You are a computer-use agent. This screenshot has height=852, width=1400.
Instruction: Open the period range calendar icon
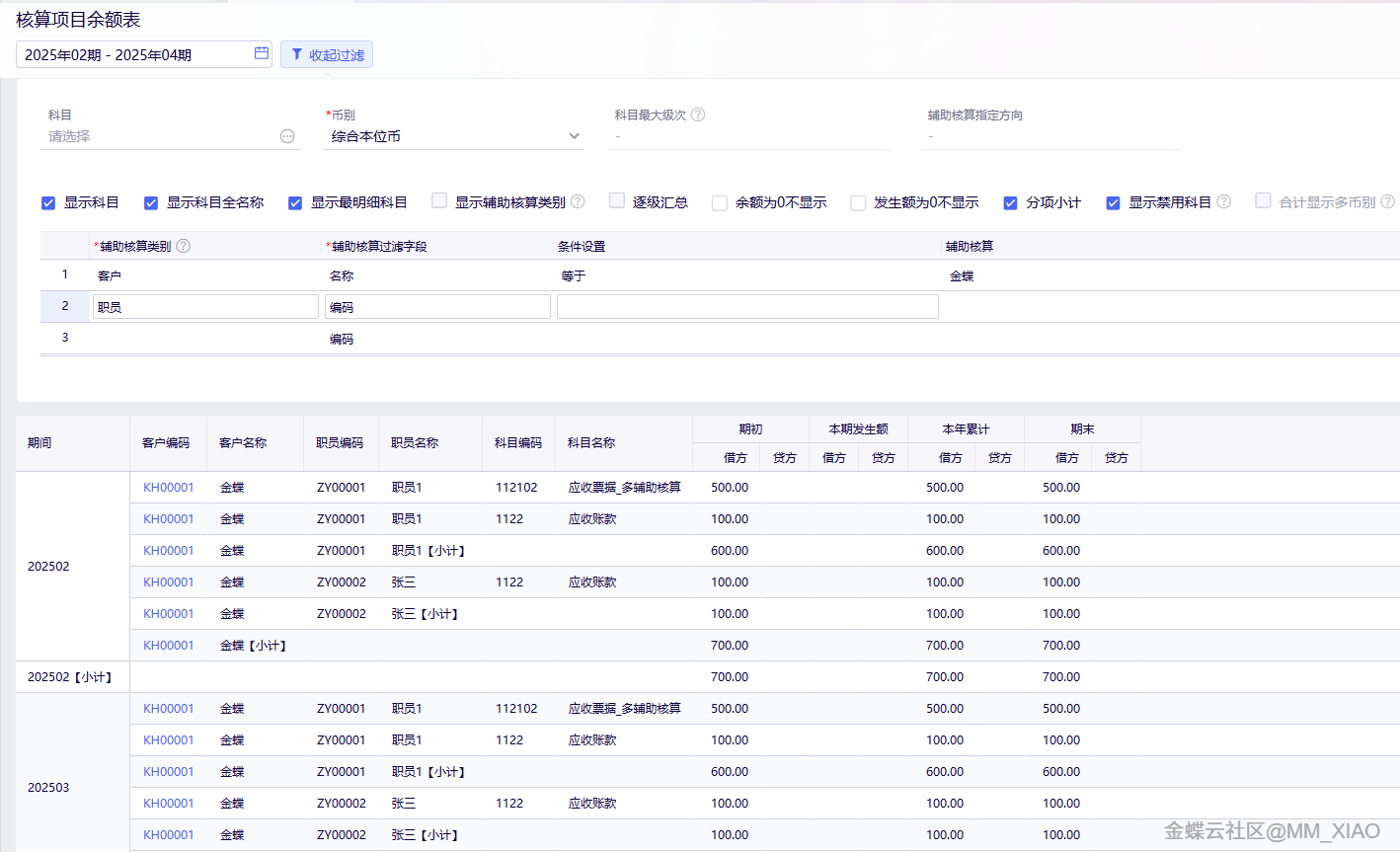[x=262, y=53]
